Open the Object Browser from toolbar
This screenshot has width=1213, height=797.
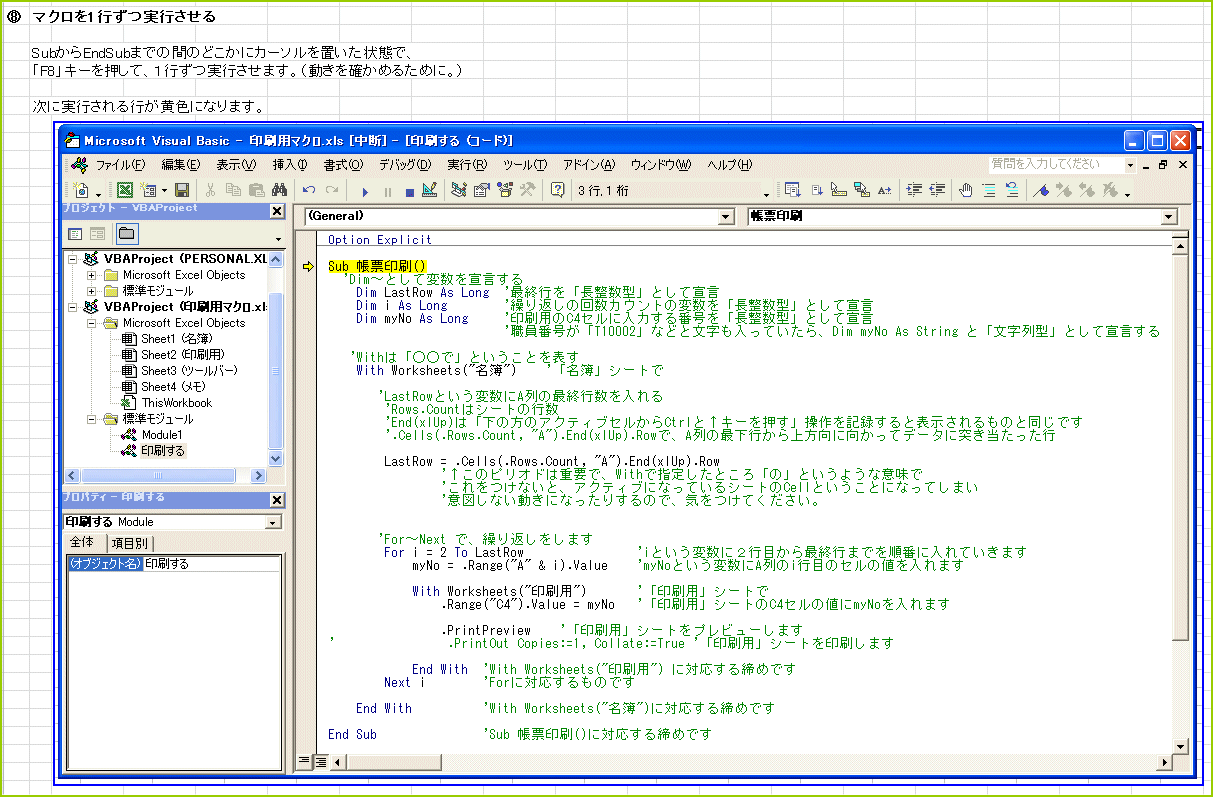pyautogui.click(x=504, y=191)
